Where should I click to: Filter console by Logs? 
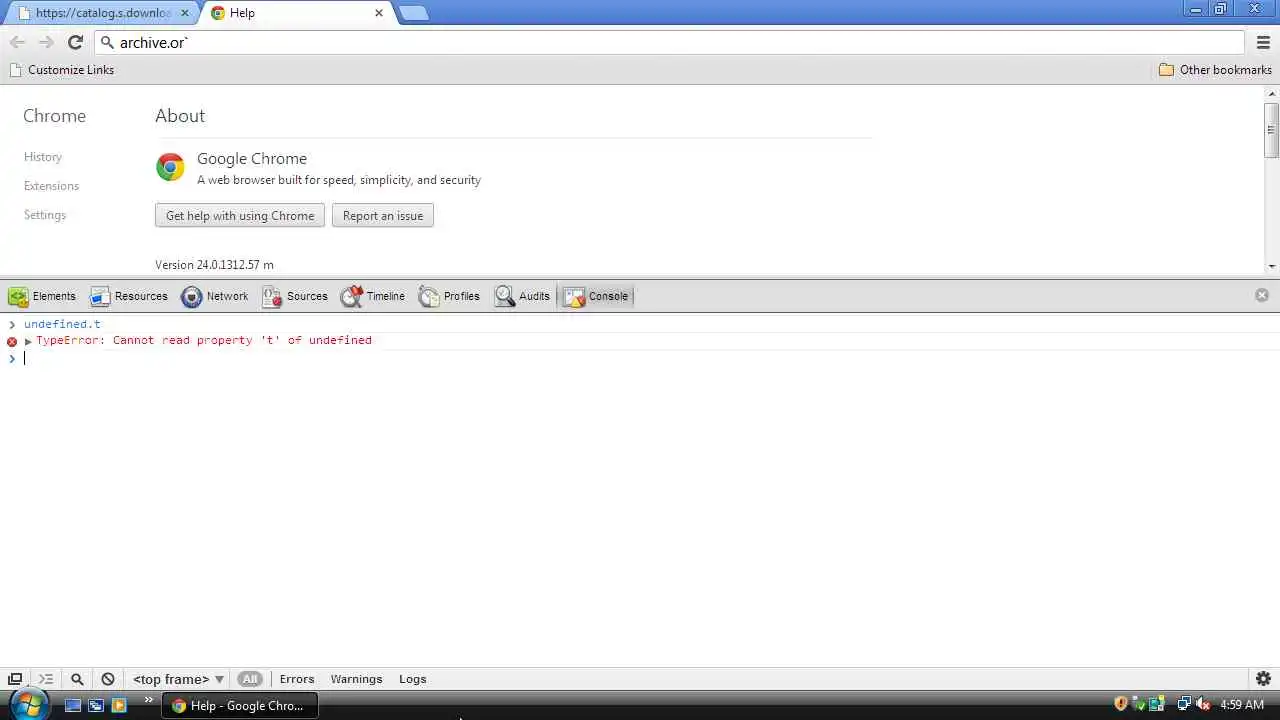[413, 679]
